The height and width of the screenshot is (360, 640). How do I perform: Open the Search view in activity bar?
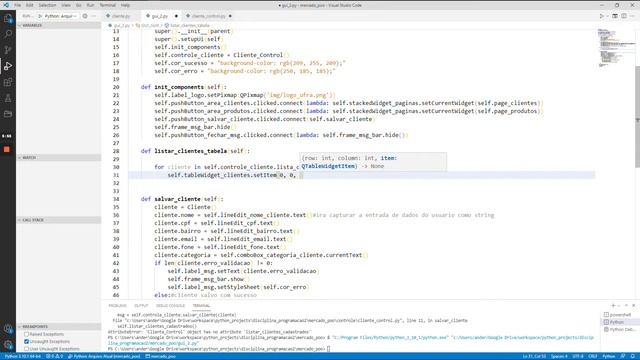(8, 34)
